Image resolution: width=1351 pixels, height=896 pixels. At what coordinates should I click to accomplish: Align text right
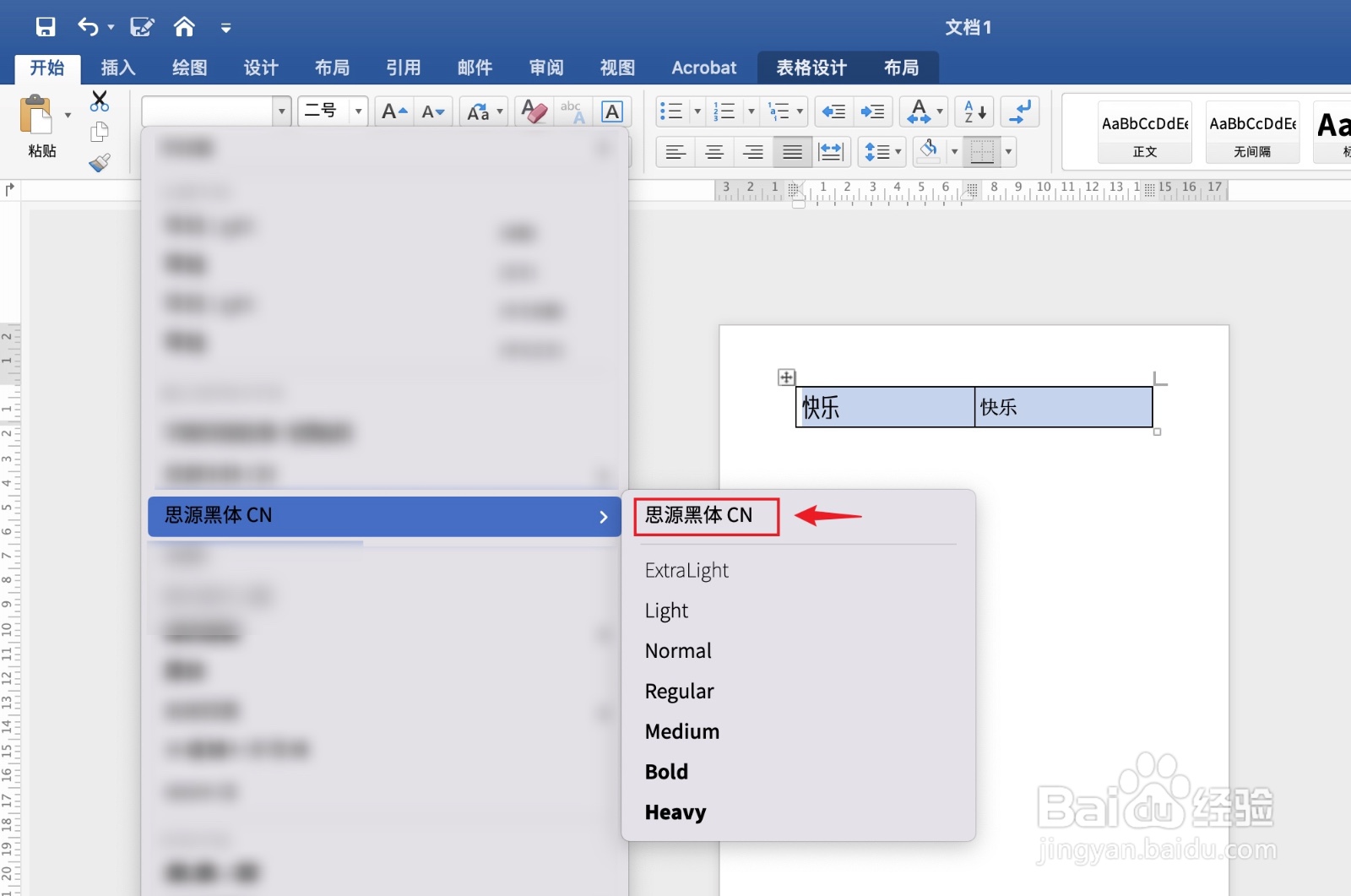(x=753, y=152)
